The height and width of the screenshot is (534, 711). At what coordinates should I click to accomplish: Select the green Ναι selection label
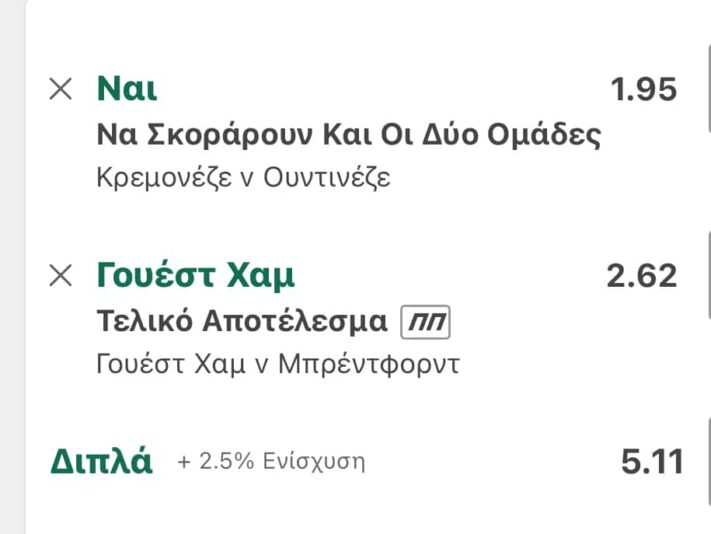127,89
